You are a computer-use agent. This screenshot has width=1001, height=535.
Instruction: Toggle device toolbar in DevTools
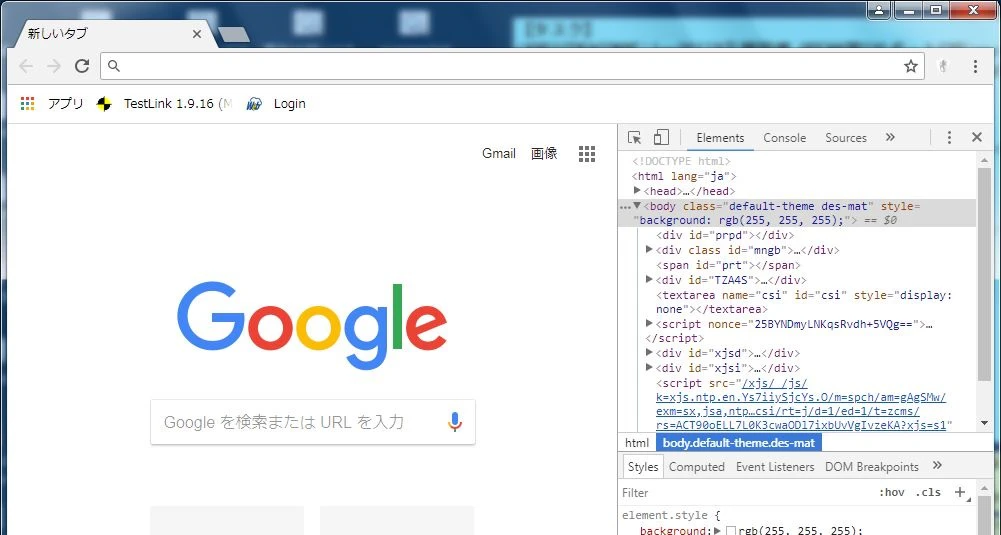tap(661, 137)
